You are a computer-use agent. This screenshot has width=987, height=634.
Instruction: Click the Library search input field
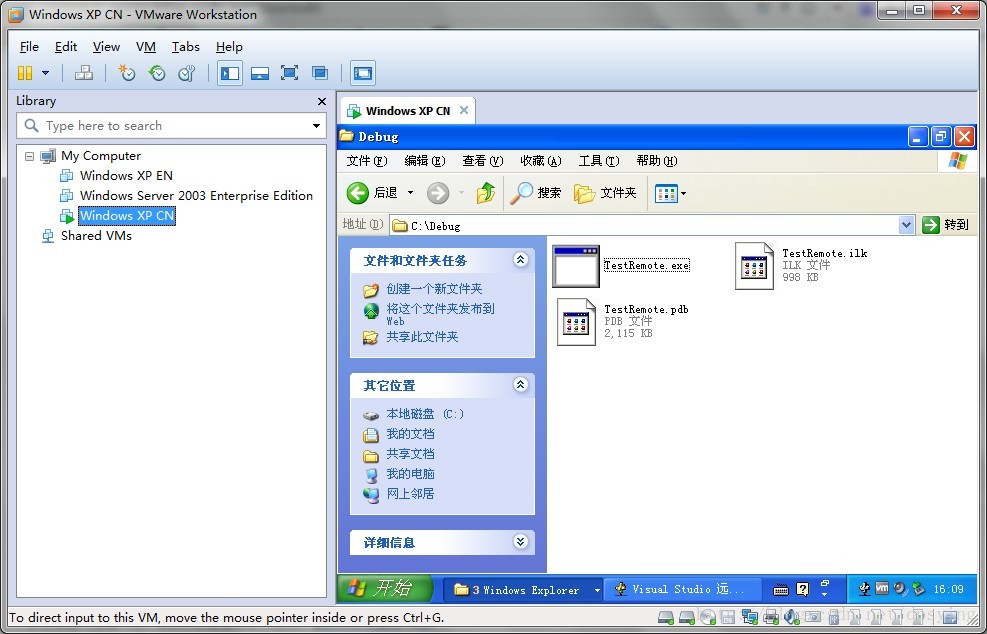171,126
